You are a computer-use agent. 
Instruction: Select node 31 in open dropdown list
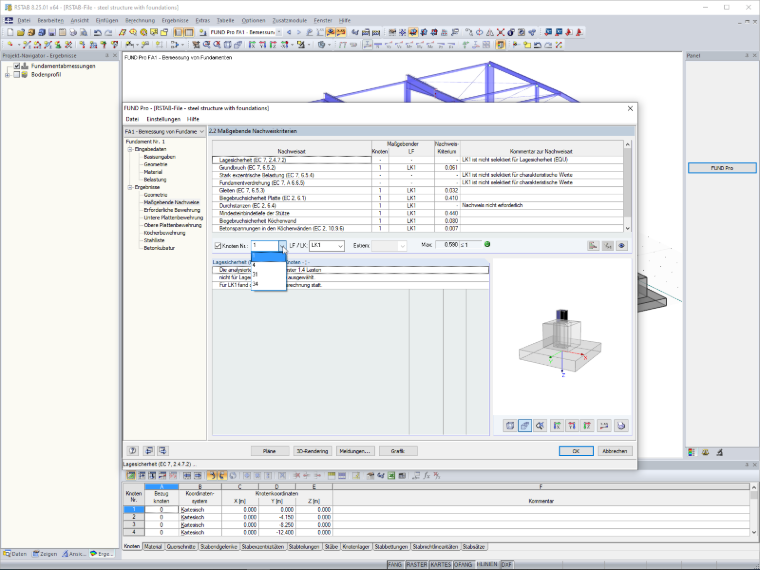click(268, 275)
